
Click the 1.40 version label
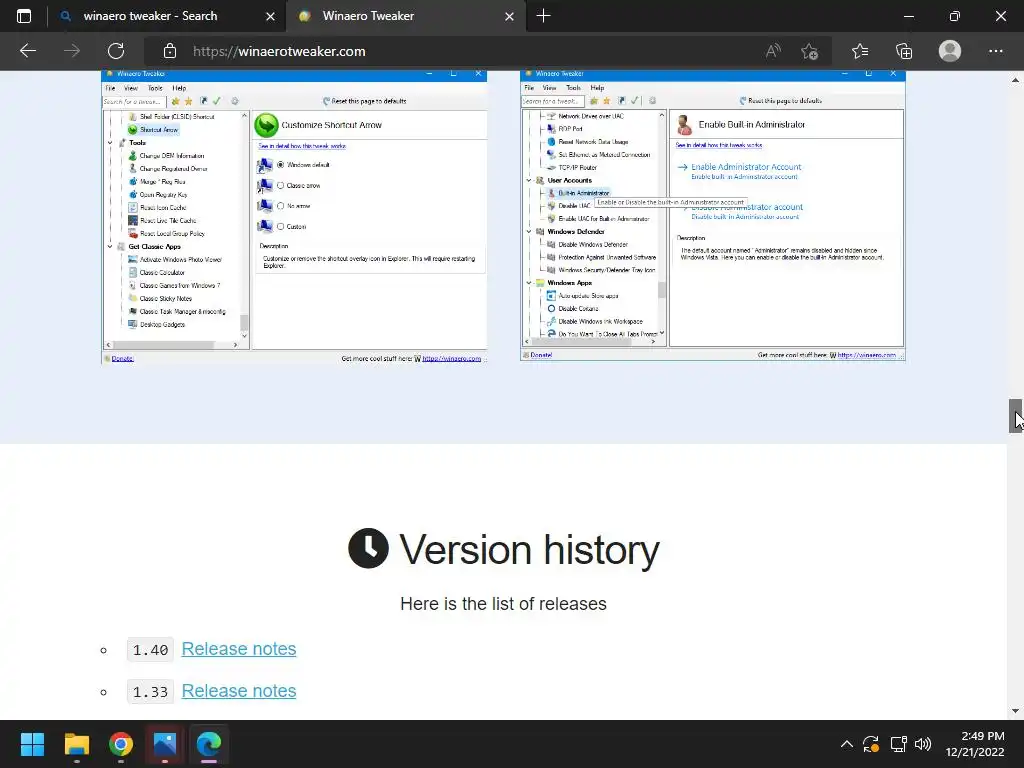pyautogui.click(x=150, y=650)
